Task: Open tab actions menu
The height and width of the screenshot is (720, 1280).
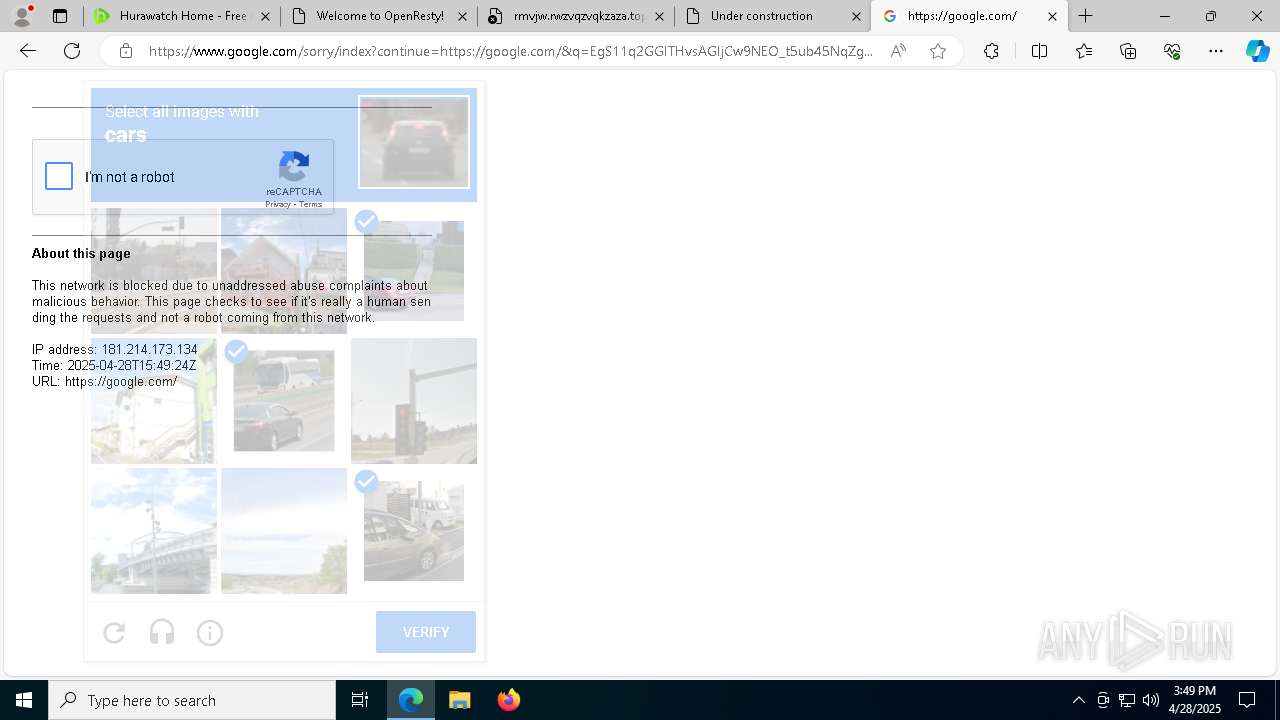Action: (x=60, y=16)
